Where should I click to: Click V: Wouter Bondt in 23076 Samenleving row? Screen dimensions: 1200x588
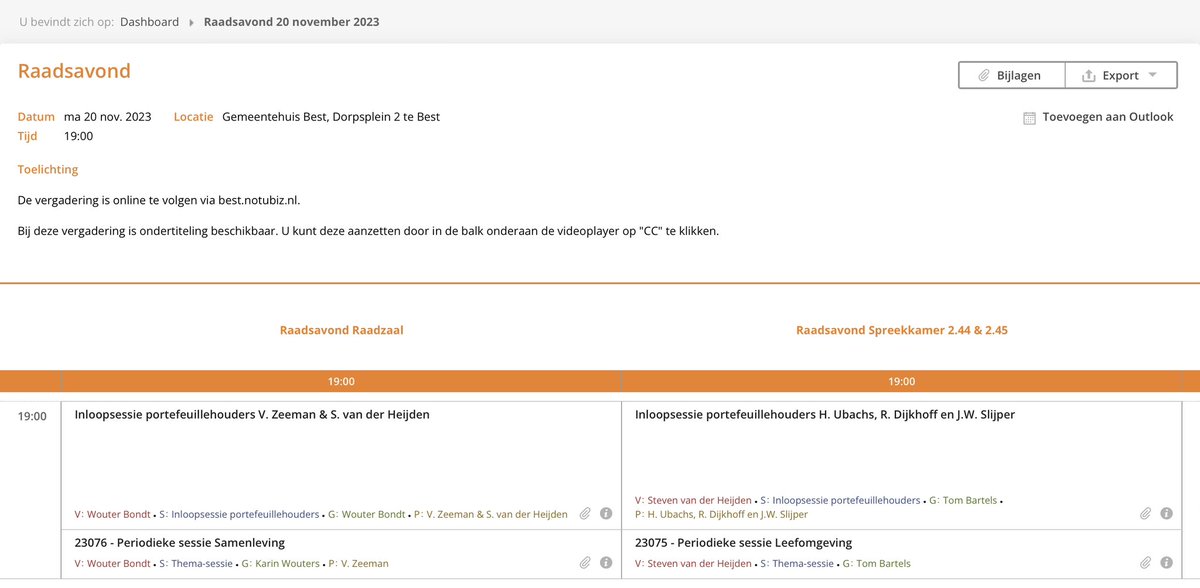pos(111,564)
